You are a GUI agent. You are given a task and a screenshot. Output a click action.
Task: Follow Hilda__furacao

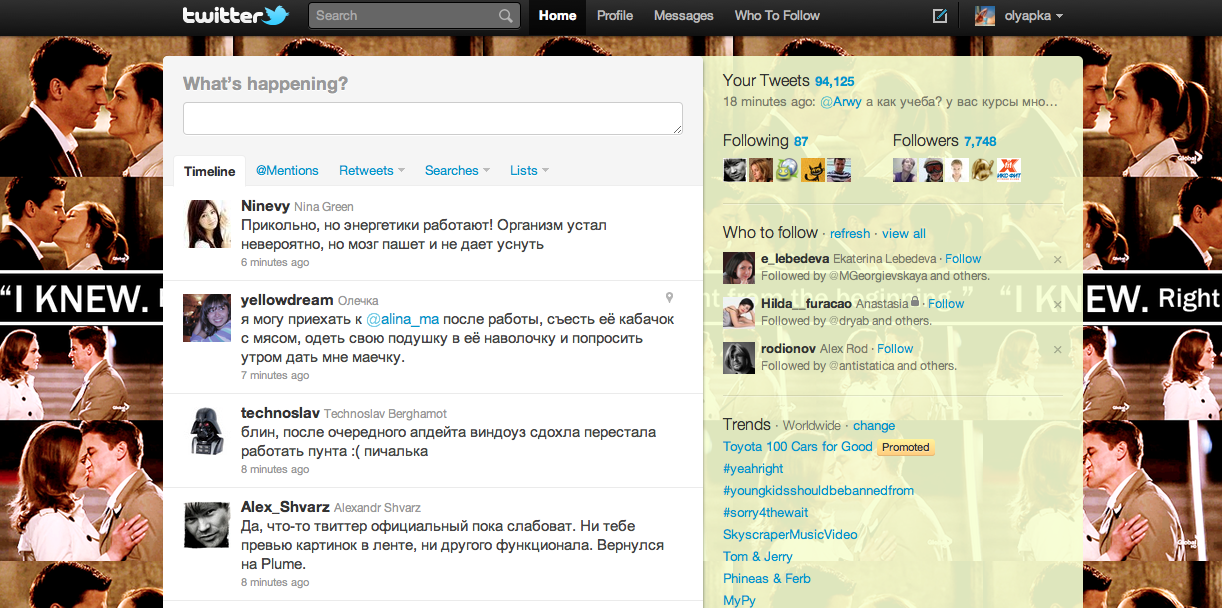pos(946,304)
